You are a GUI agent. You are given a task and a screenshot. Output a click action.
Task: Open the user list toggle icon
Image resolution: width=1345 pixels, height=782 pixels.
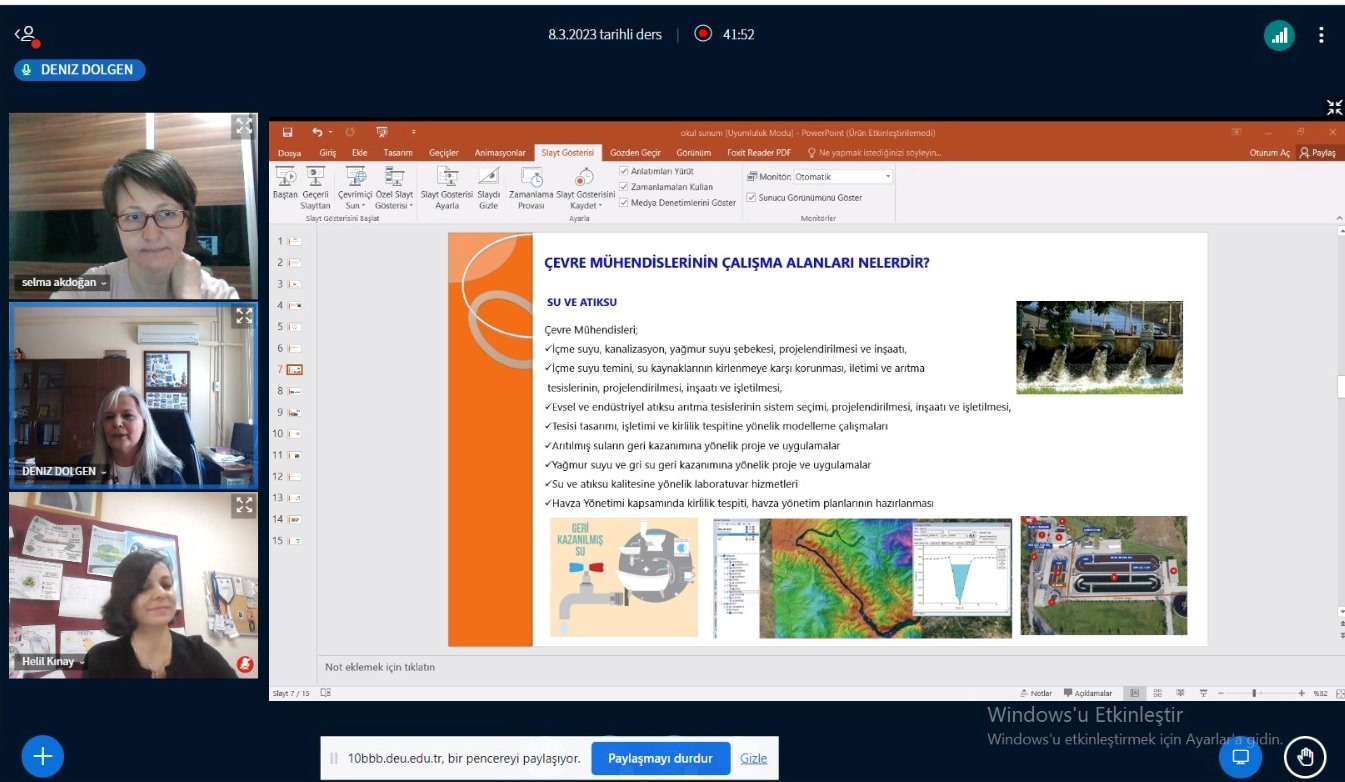[25, 35]
